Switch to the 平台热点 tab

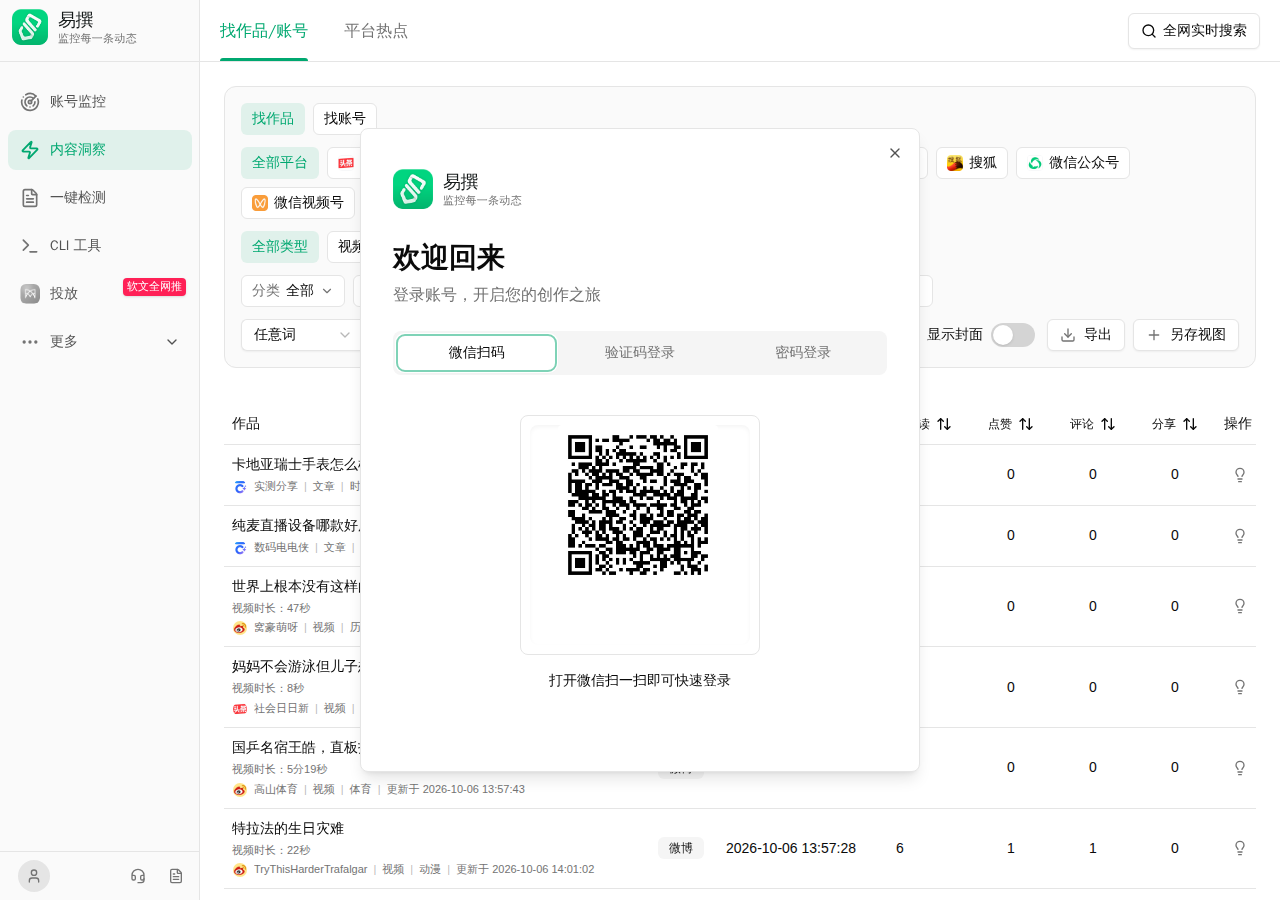(x=376, y=31)
